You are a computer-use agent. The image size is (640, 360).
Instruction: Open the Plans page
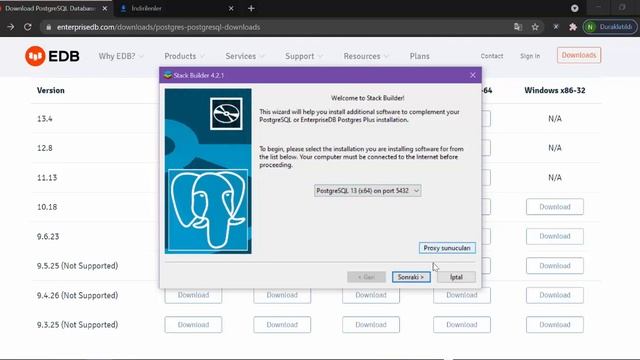[x=420, y=56]
